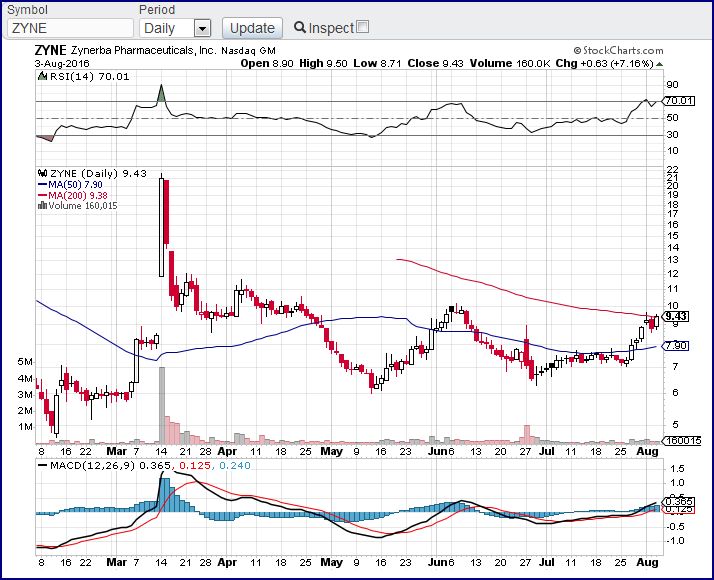Click the Volume 160.0K header value
The width and height of the screenshot is (714, 580).
(x=510, y=63)
